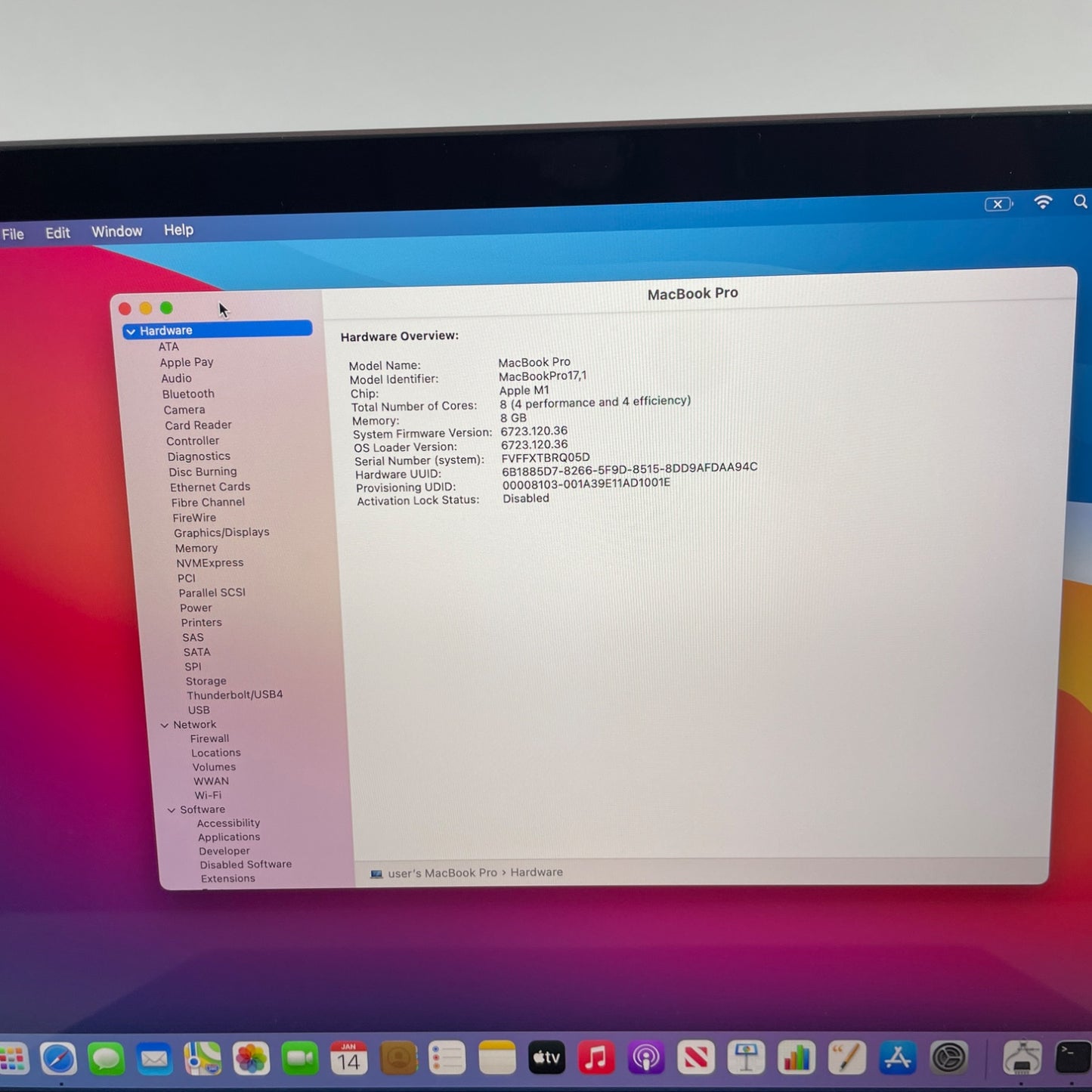Collapse the Software section chevron
Viewport: 1092px width, 1092px height.
(172, 810)
